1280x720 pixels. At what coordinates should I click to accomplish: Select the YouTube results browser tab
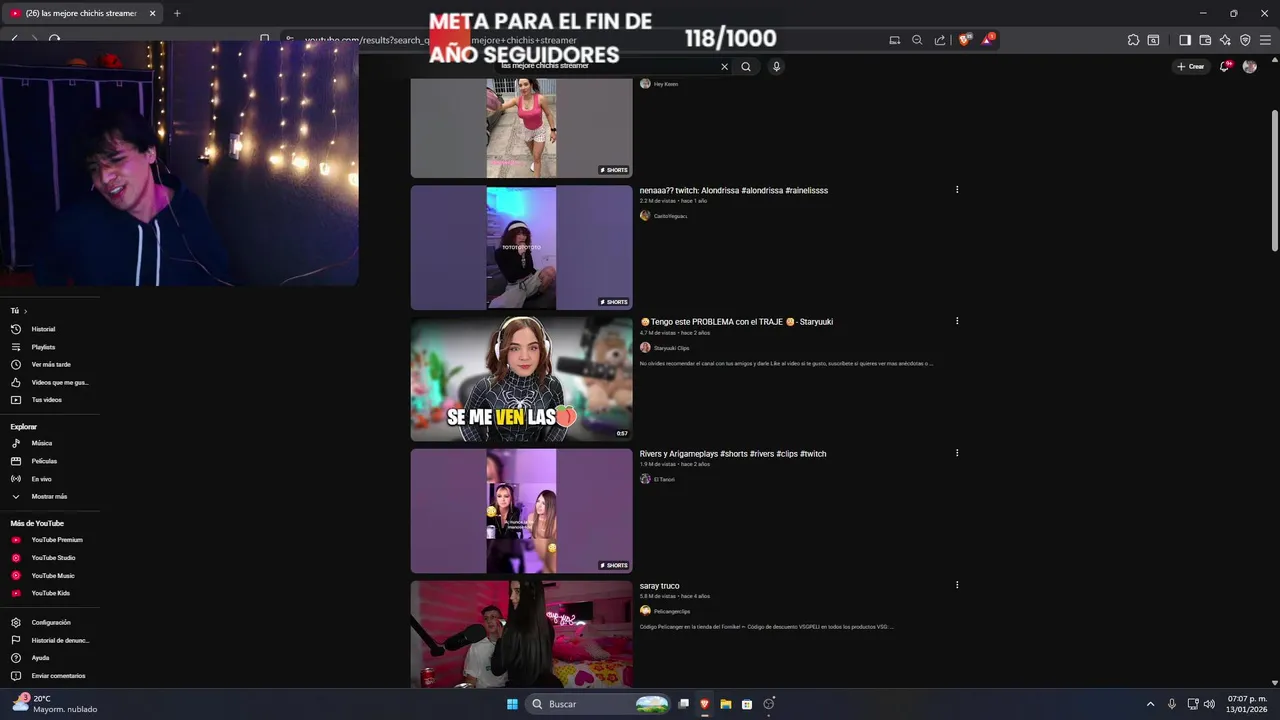pyautogui.click(x=82, y=14)
